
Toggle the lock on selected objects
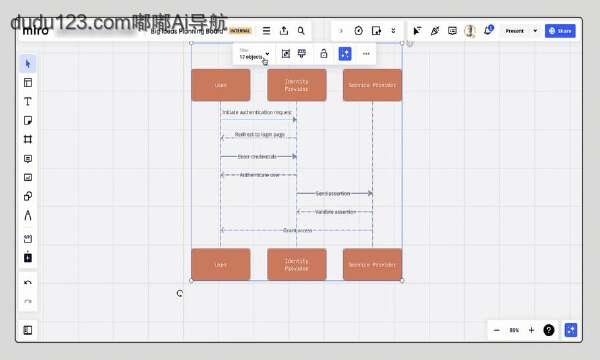[x=323, y=54]
